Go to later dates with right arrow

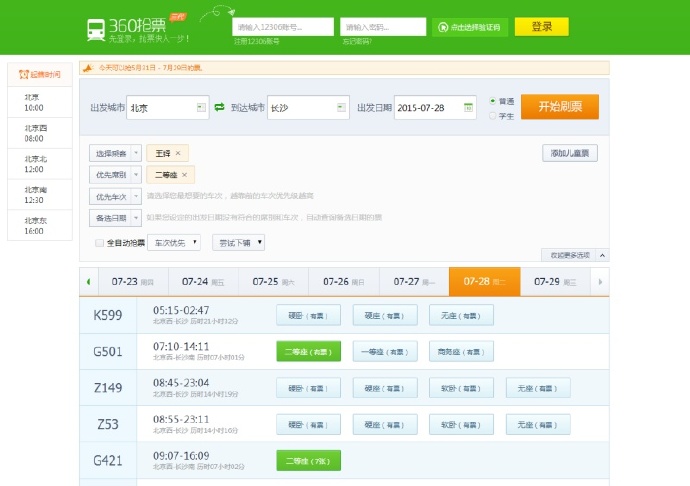(600, 282)
